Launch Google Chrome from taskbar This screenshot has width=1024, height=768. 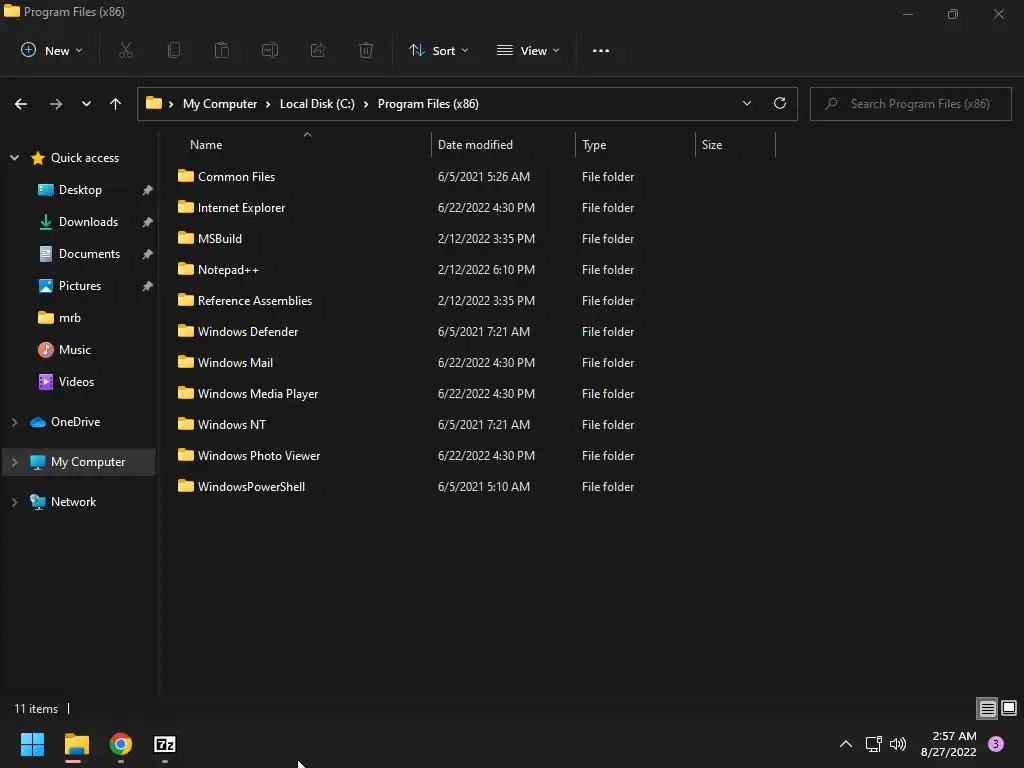121,744
